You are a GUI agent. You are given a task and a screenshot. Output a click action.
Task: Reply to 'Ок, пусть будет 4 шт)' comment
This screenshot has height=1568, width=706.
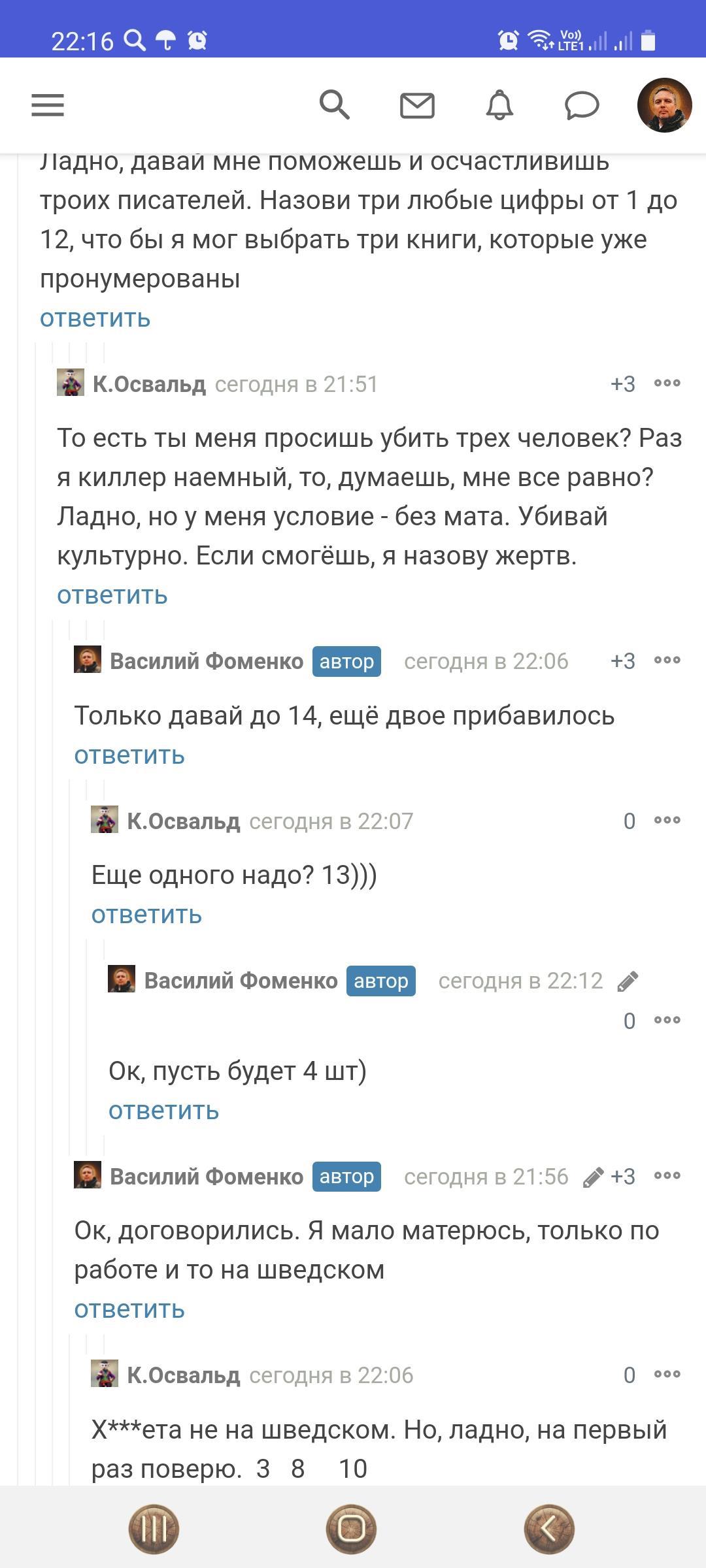[x=163, y=1111]
